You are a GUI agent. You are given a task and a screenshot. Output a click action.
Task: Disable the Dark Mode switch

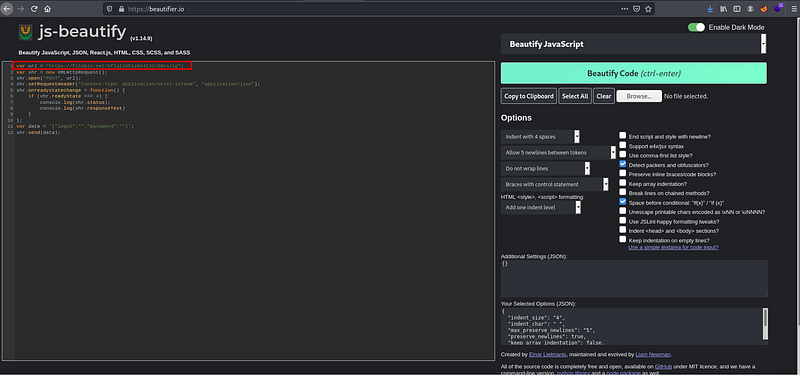click(x=696, y=27)
